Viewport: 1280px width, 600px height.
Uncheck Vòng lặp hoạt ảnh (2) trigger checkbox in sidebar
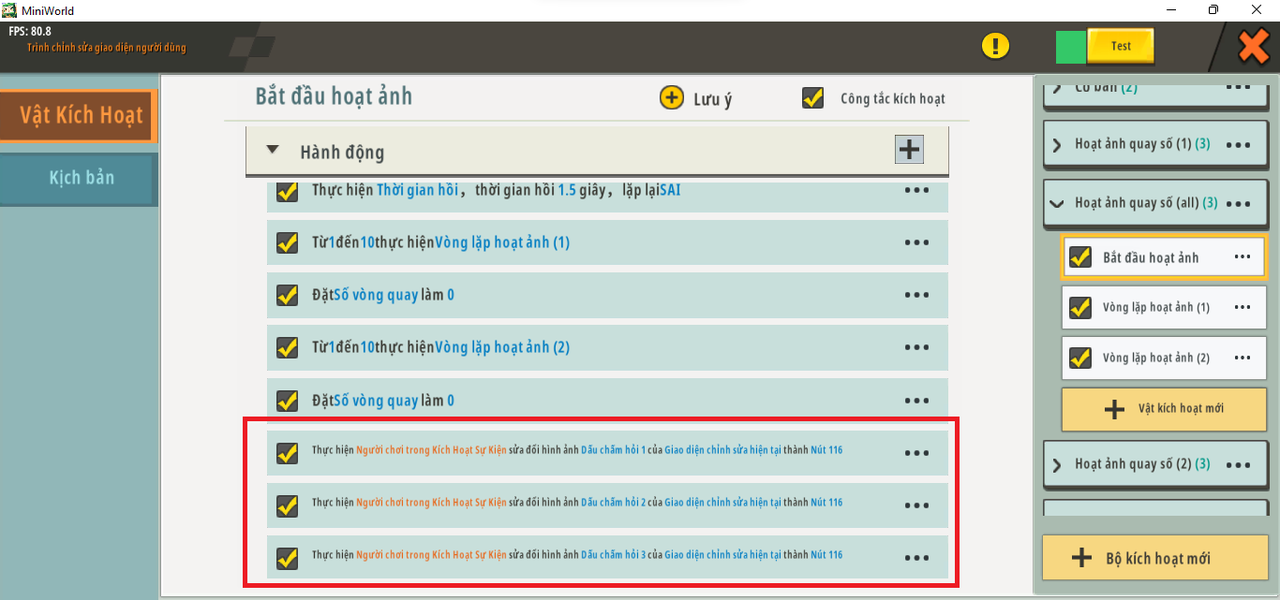(x=1080, y=357)
